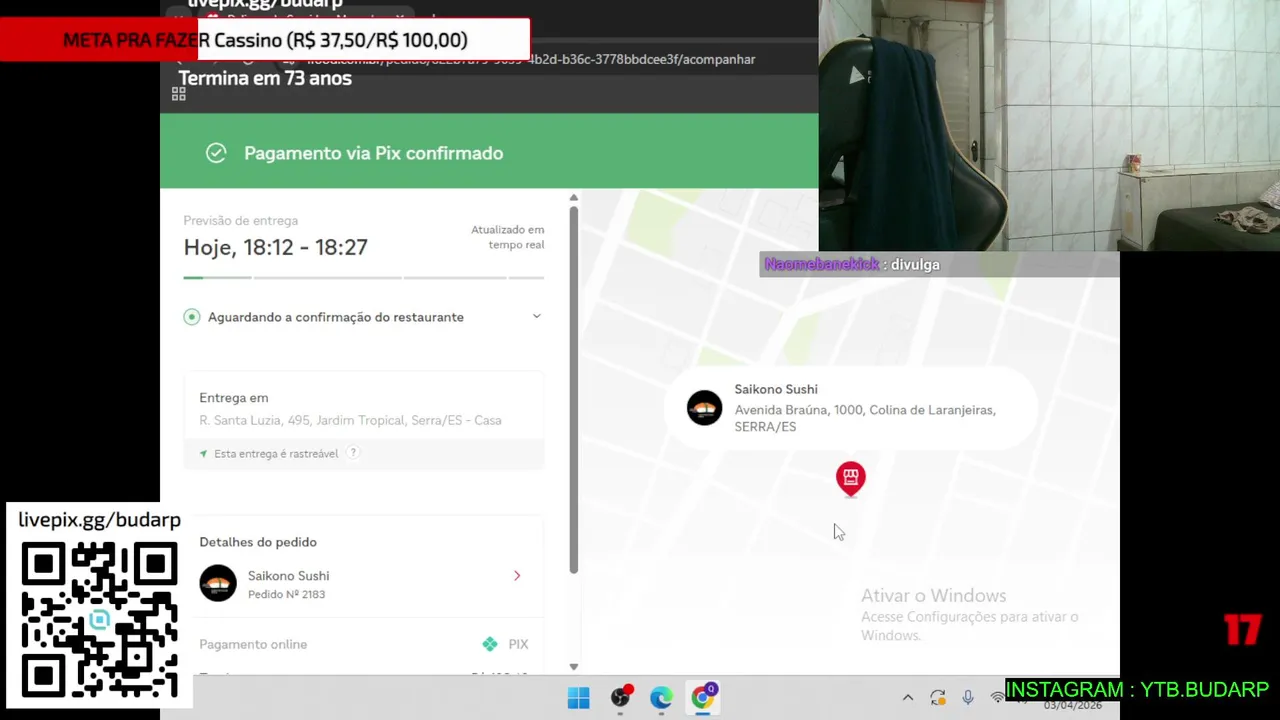The width and height of the screenshot is (1280, 720).
Task: Click the microphone tray icon
Action: (968, 698)
